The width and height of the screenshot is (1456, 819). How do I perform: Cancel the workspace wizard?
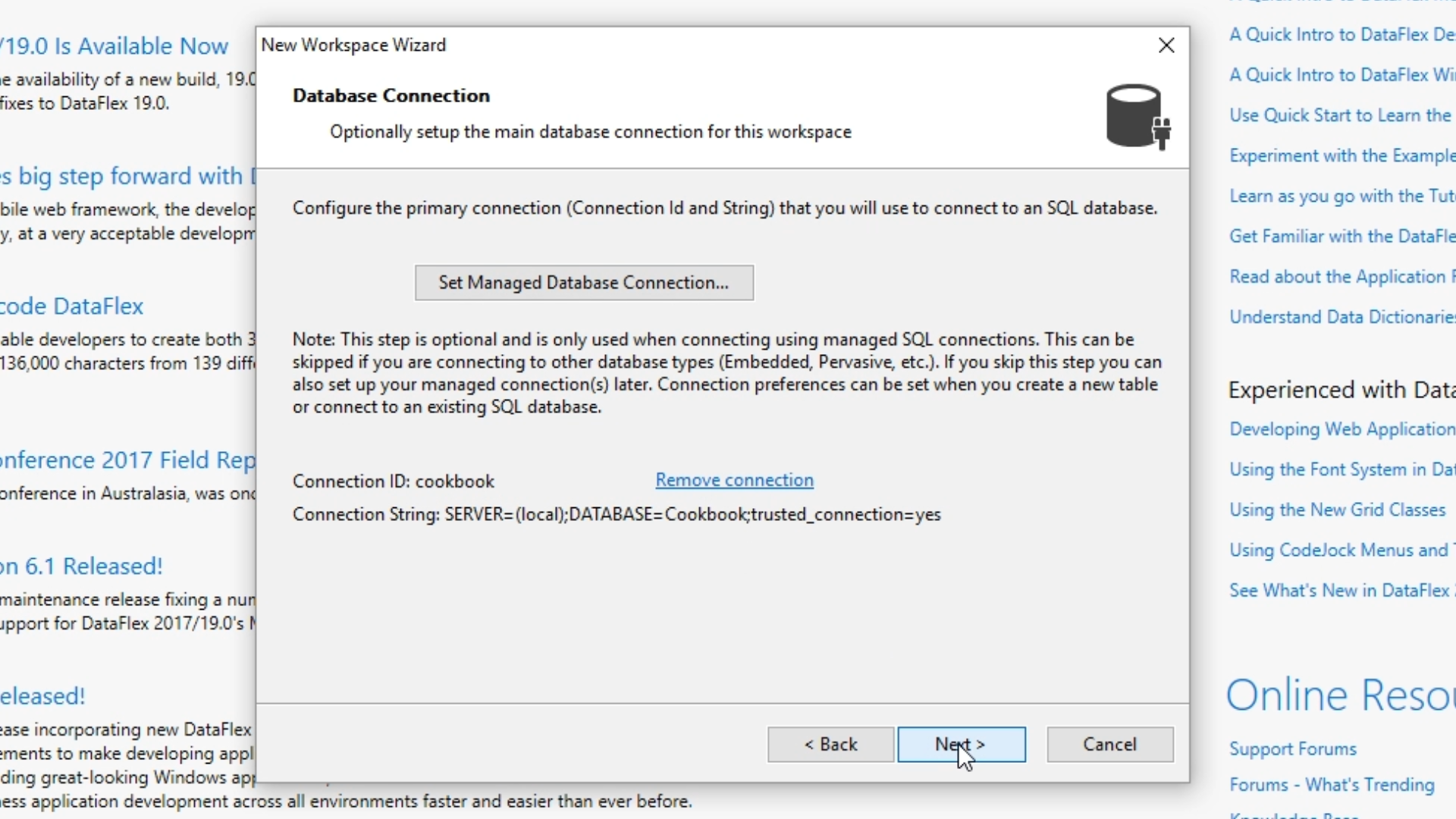1109,745
